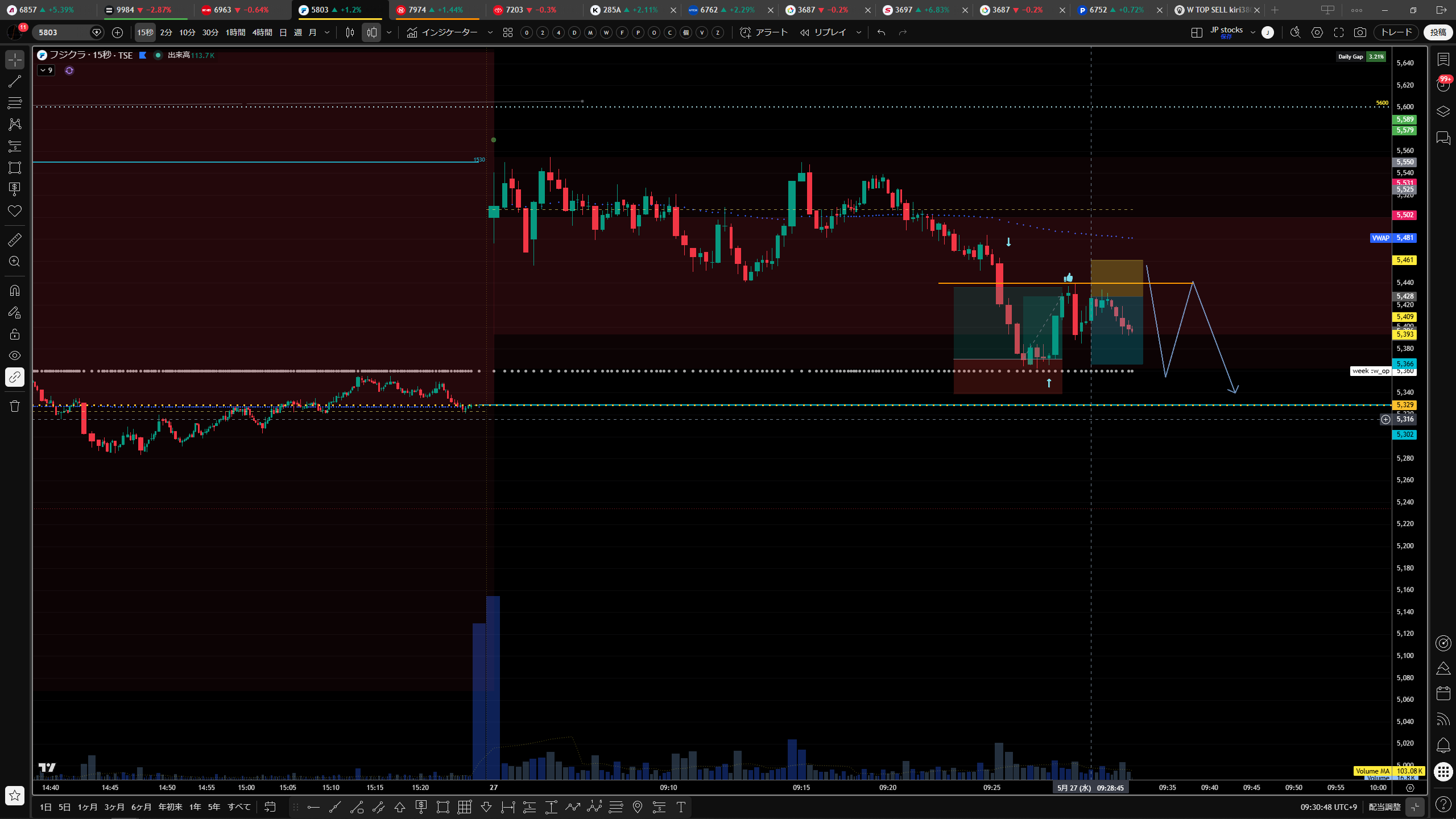This screenshot has width=1456, height=819.
Task: Open quick search lightning icon
Action: coord(1296,32)
